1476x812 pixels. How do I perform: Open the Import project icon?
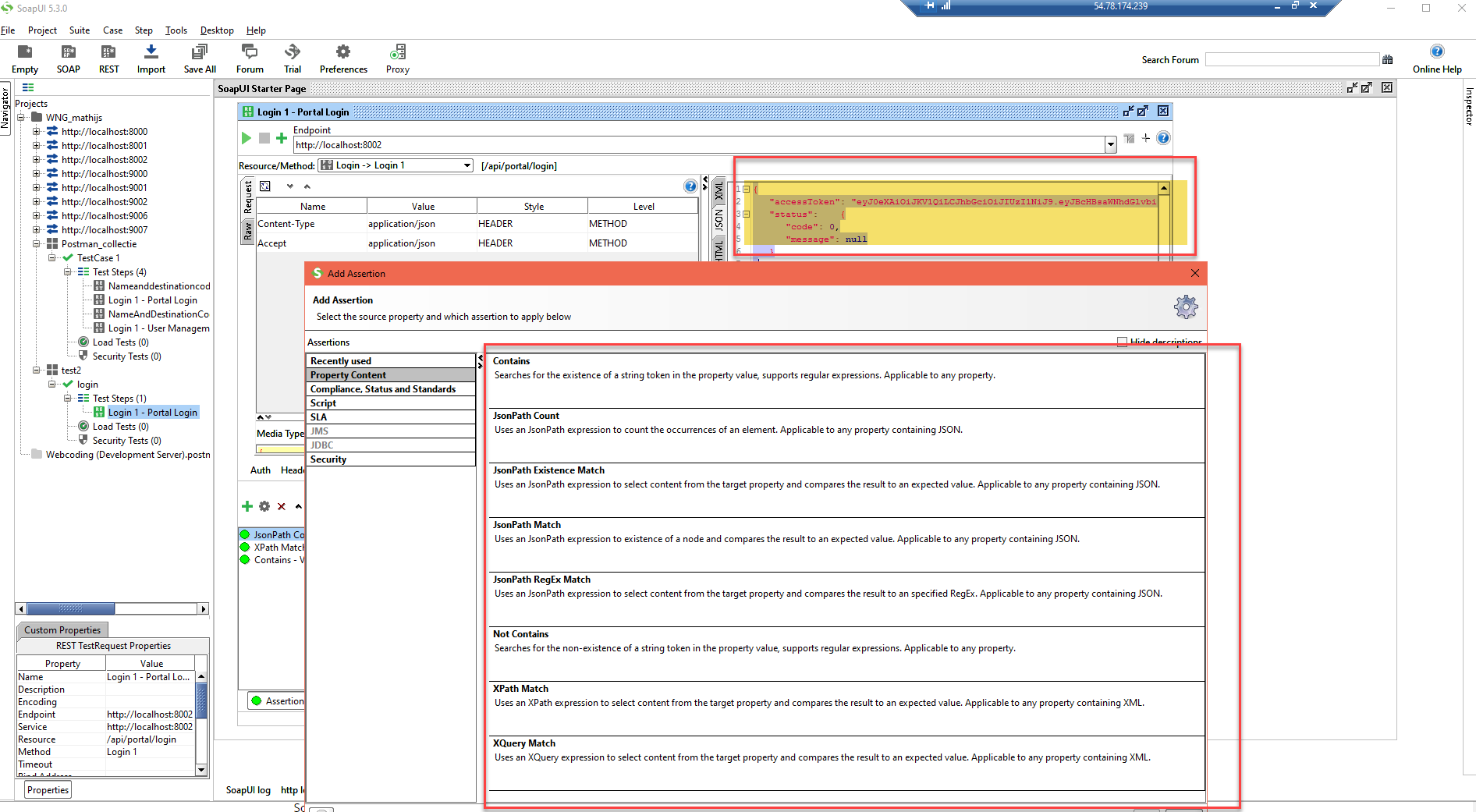tap(151, 52)
